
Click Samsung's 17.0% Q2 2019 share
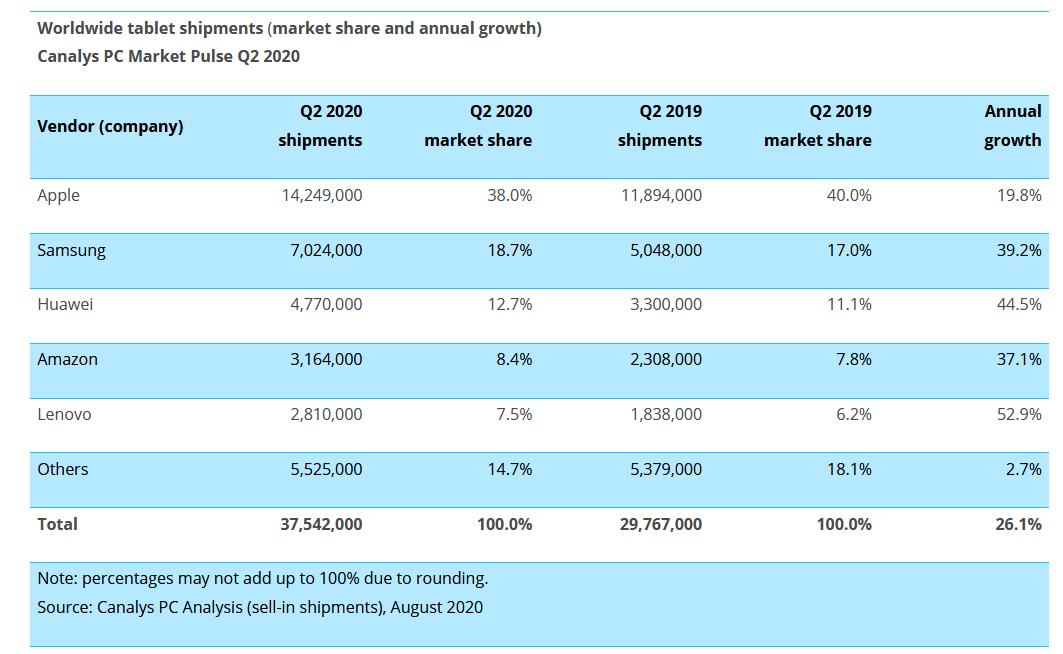849,251
